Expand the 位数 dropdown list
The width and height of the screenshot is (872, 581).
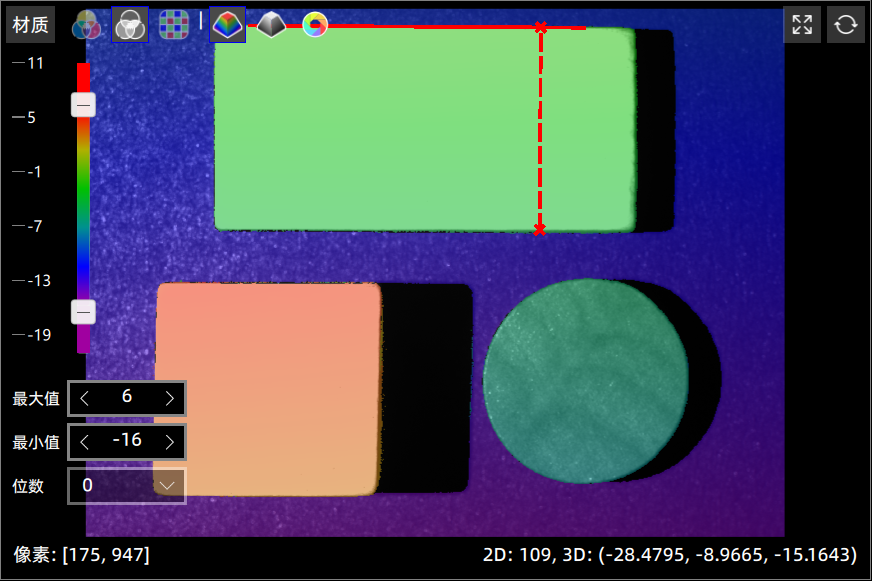167,486
